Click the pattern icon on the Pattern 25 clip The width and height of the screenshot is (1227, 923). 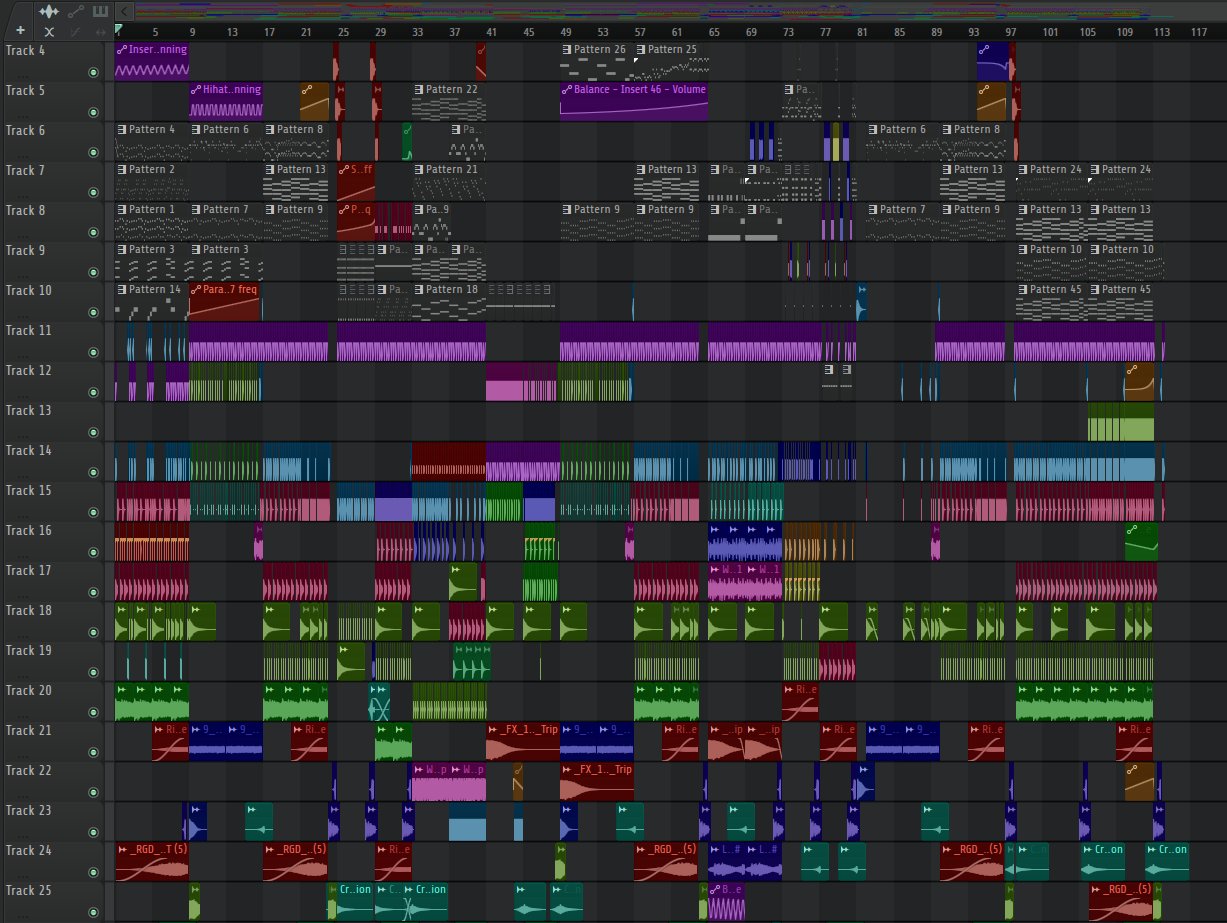[641, 49]
